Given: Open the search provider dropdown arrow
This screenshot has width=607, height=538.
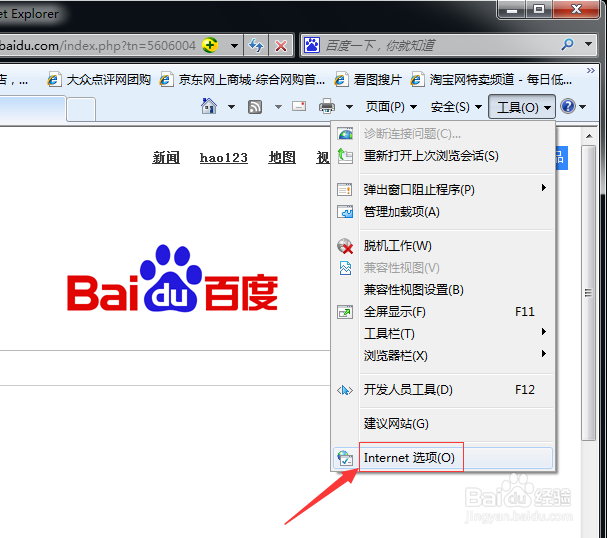Looking at the screenshot, I should (588, 44).
